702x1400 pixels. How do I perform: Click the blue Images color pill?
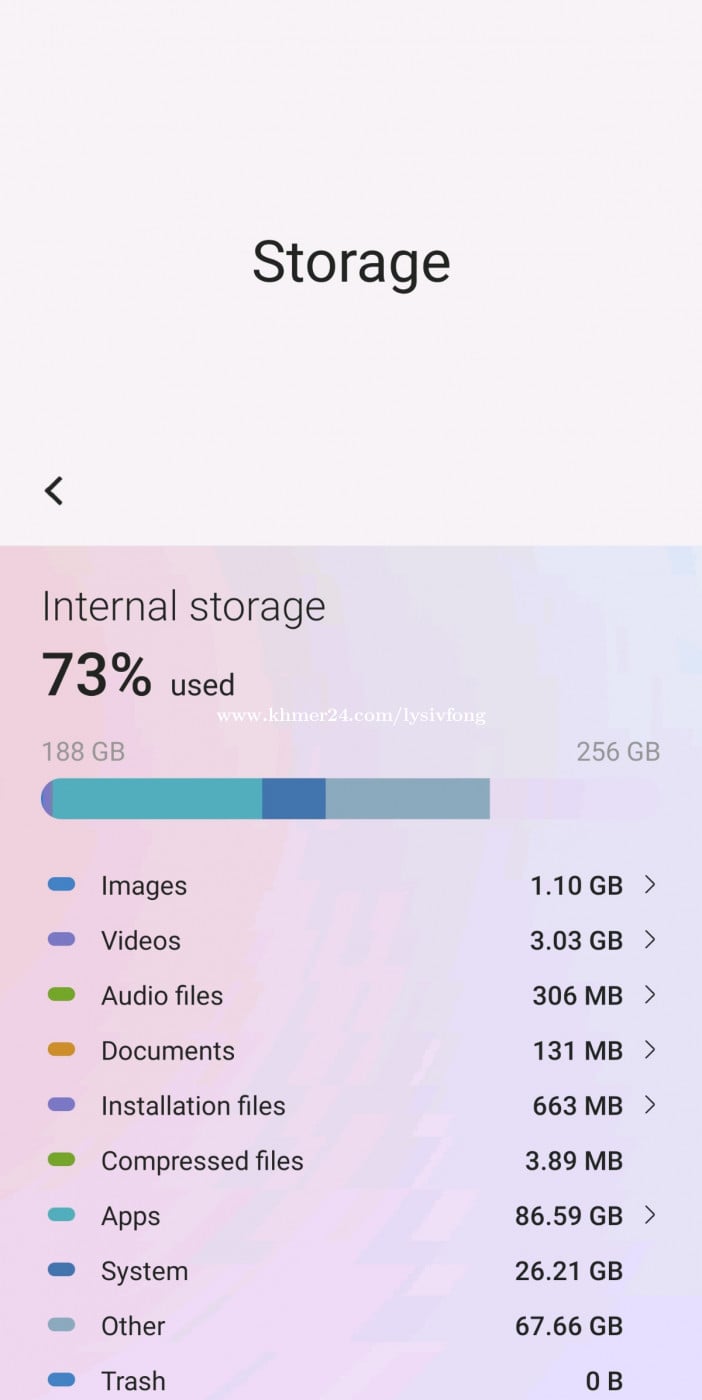62,885
